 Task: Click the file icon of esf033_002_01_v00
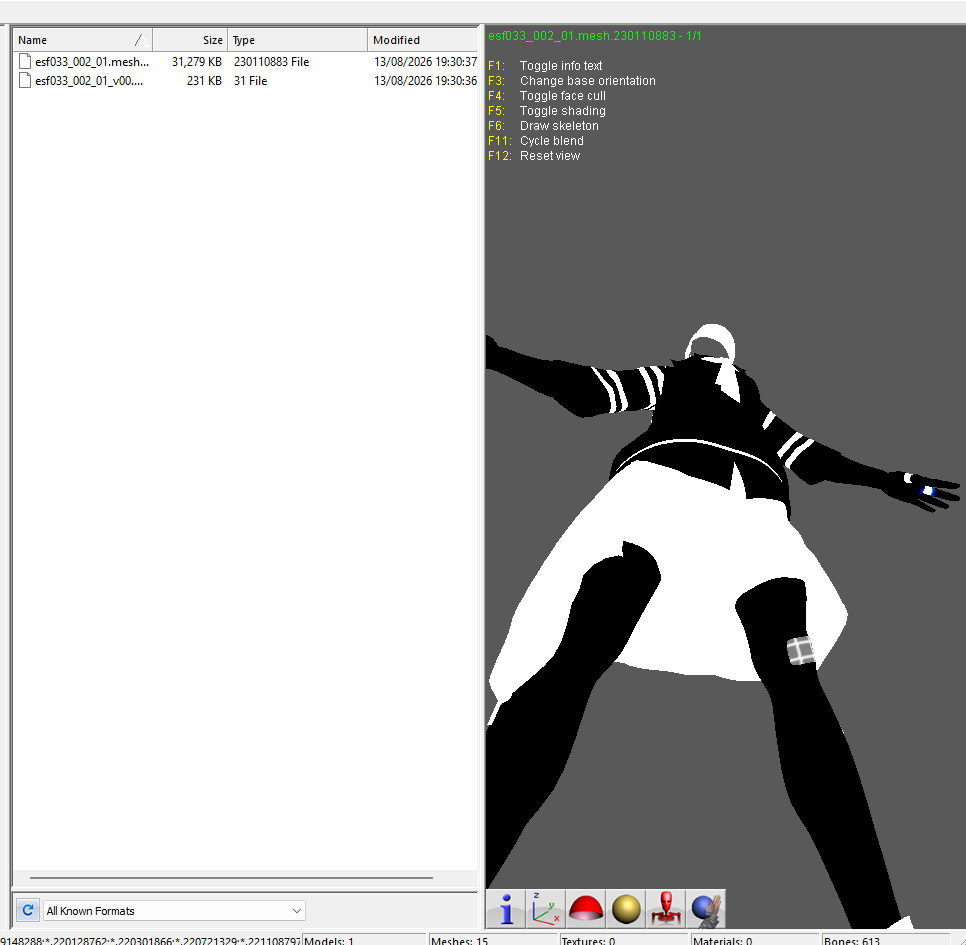coord(25,81)
